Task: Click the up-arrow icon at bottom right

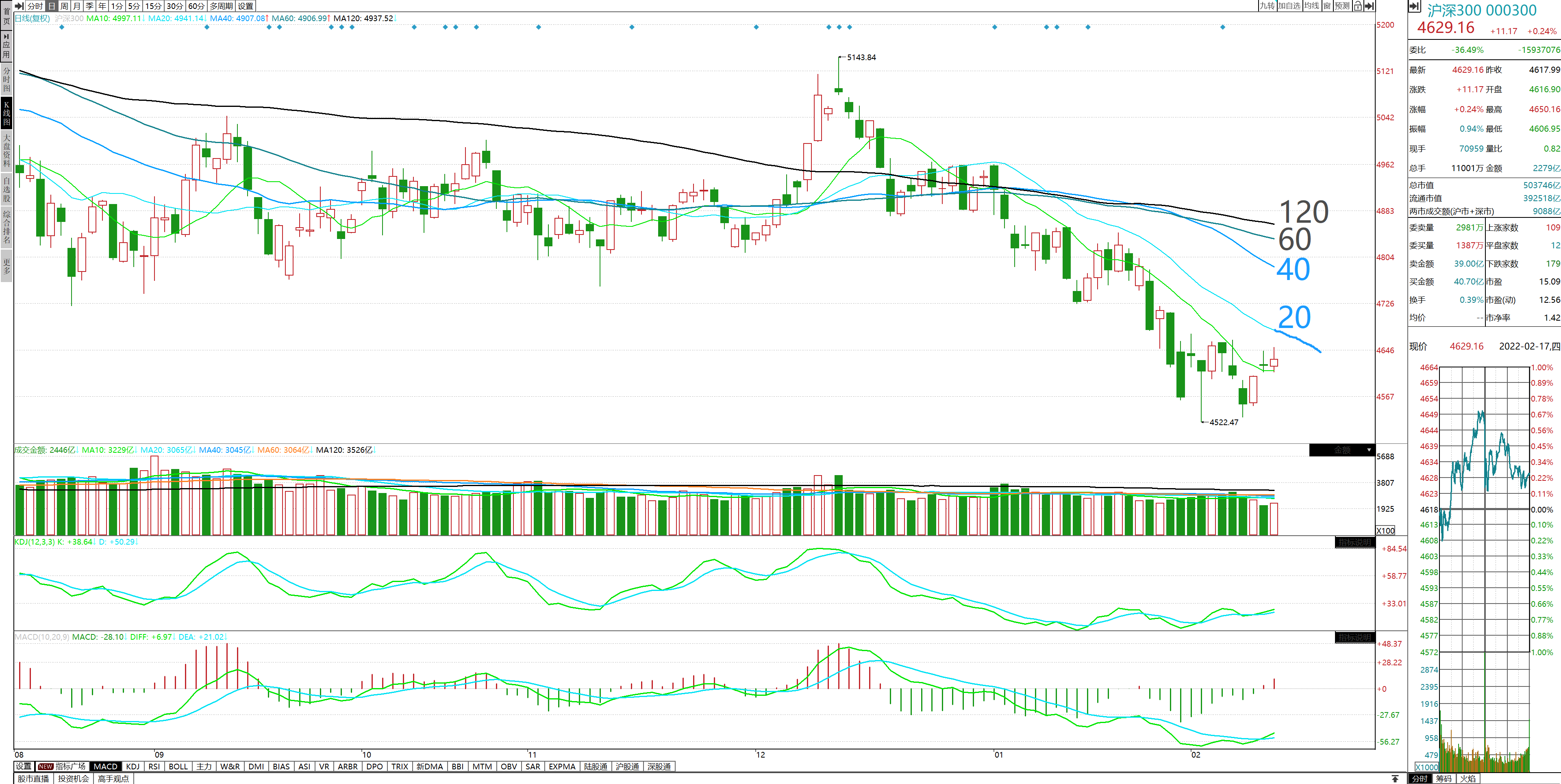Action: [1395, 779]
